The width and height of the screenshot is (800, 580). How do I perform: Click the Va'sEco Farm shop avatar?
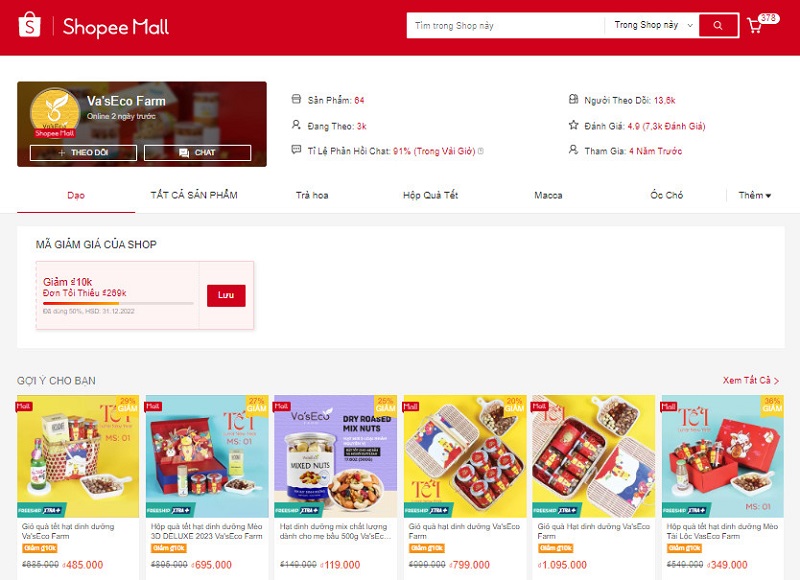55,112
